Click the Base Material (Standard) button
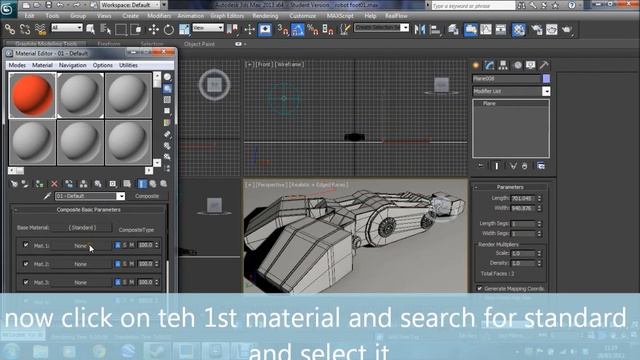 (82, 227)
